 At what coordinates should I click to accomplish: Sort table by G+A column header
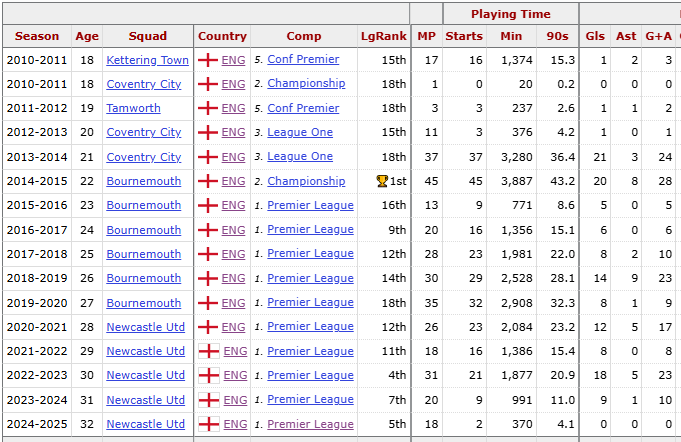pyautogui.click(x=658, y=36)
